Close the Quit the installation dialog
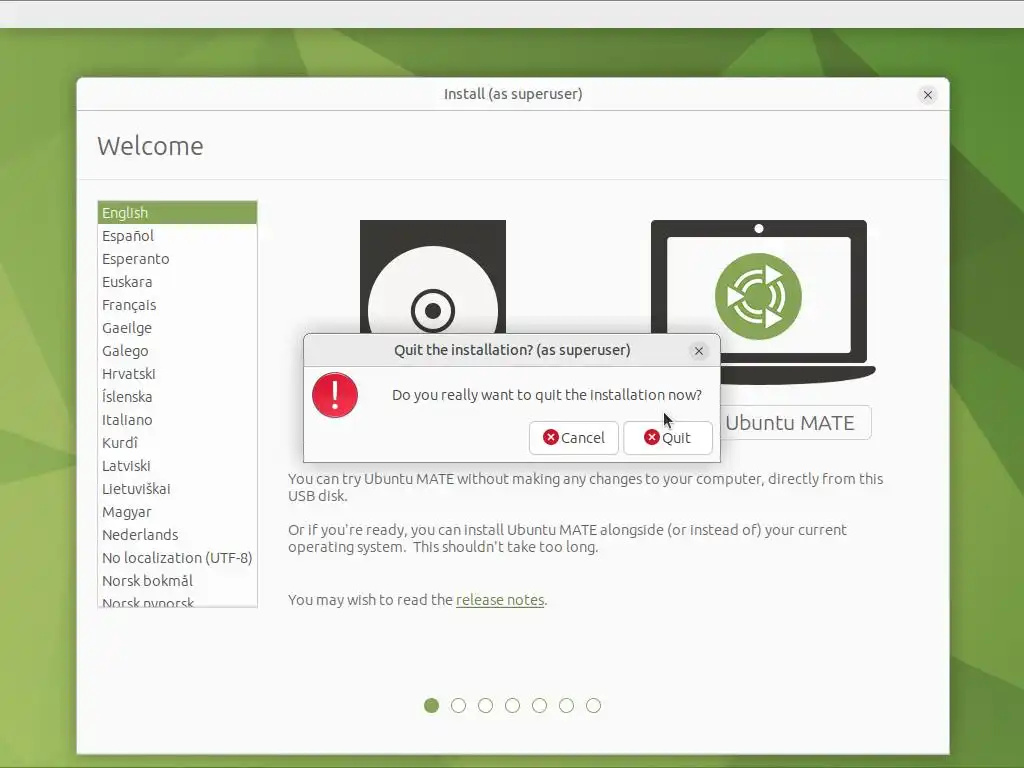This screenshot has height=768, width=1024. click(699, 351)
